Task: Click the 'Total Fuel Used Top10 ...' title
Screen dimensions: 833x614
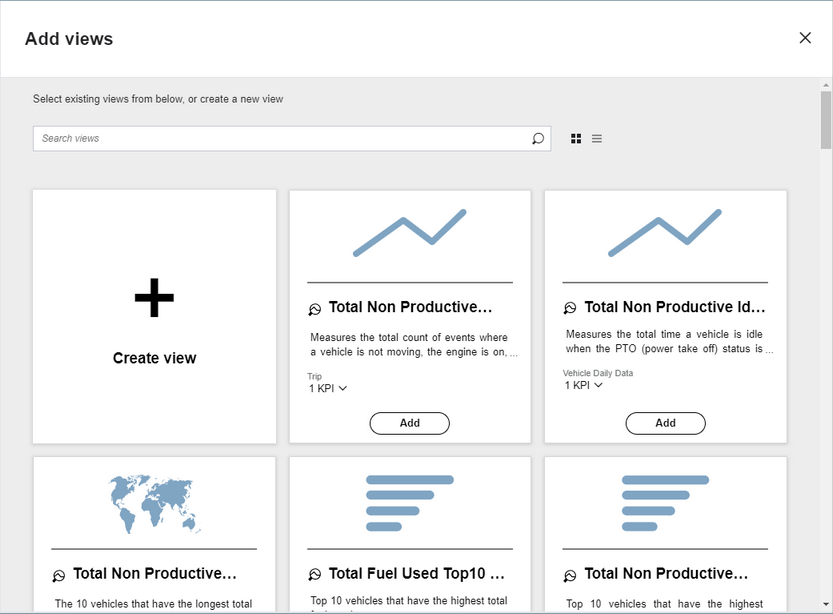Action: 417,574
